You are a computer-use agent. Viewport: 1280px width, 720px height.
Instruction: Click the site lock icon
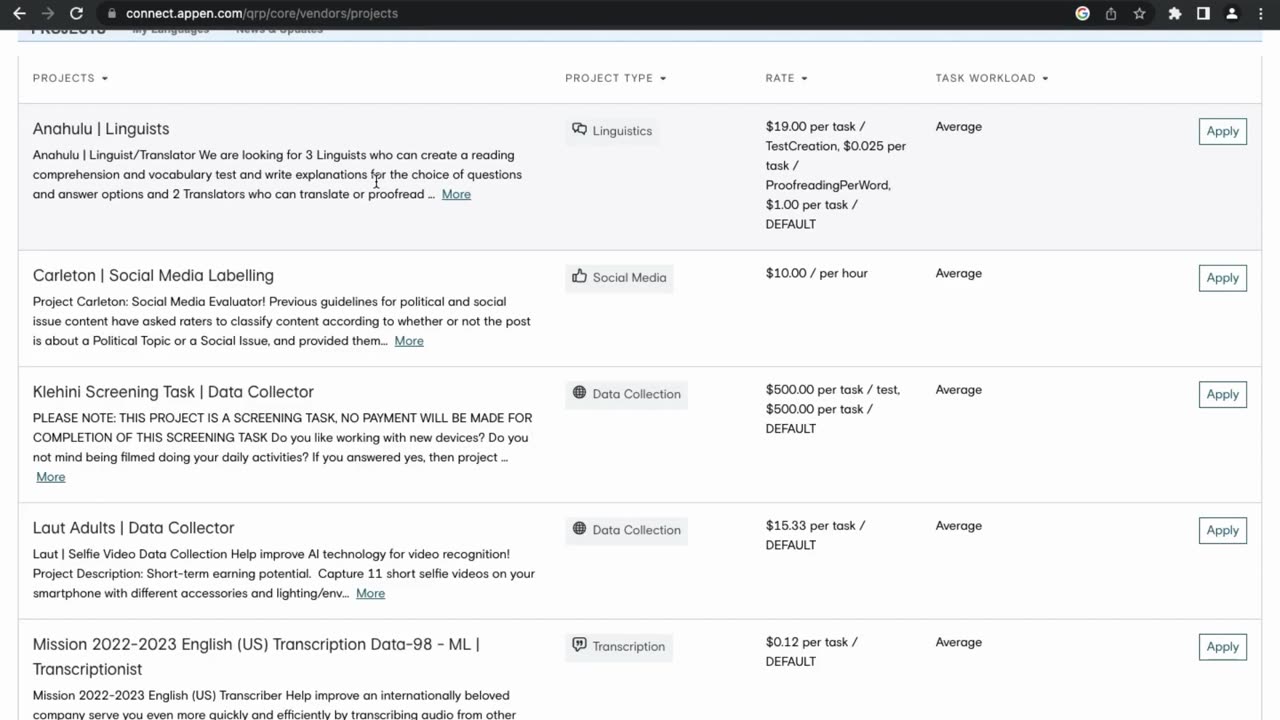(111, 14)
